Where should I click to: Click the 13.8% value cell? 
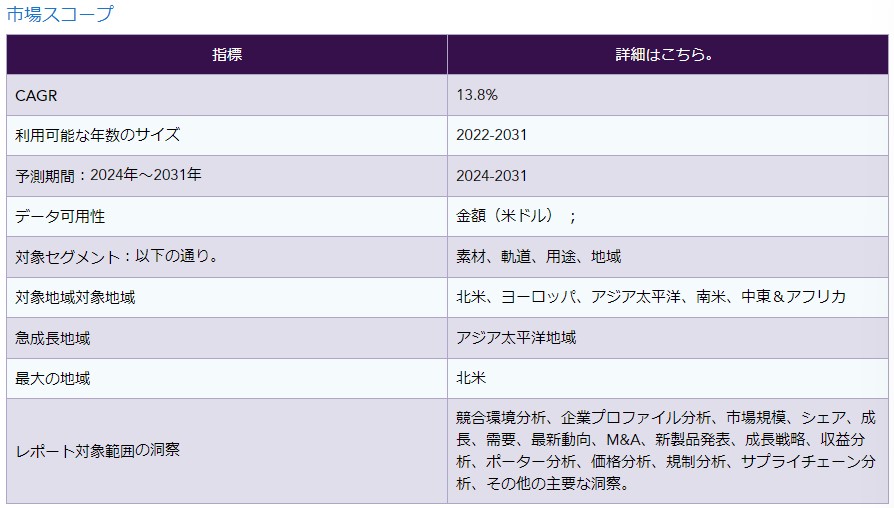coord(477,95)
